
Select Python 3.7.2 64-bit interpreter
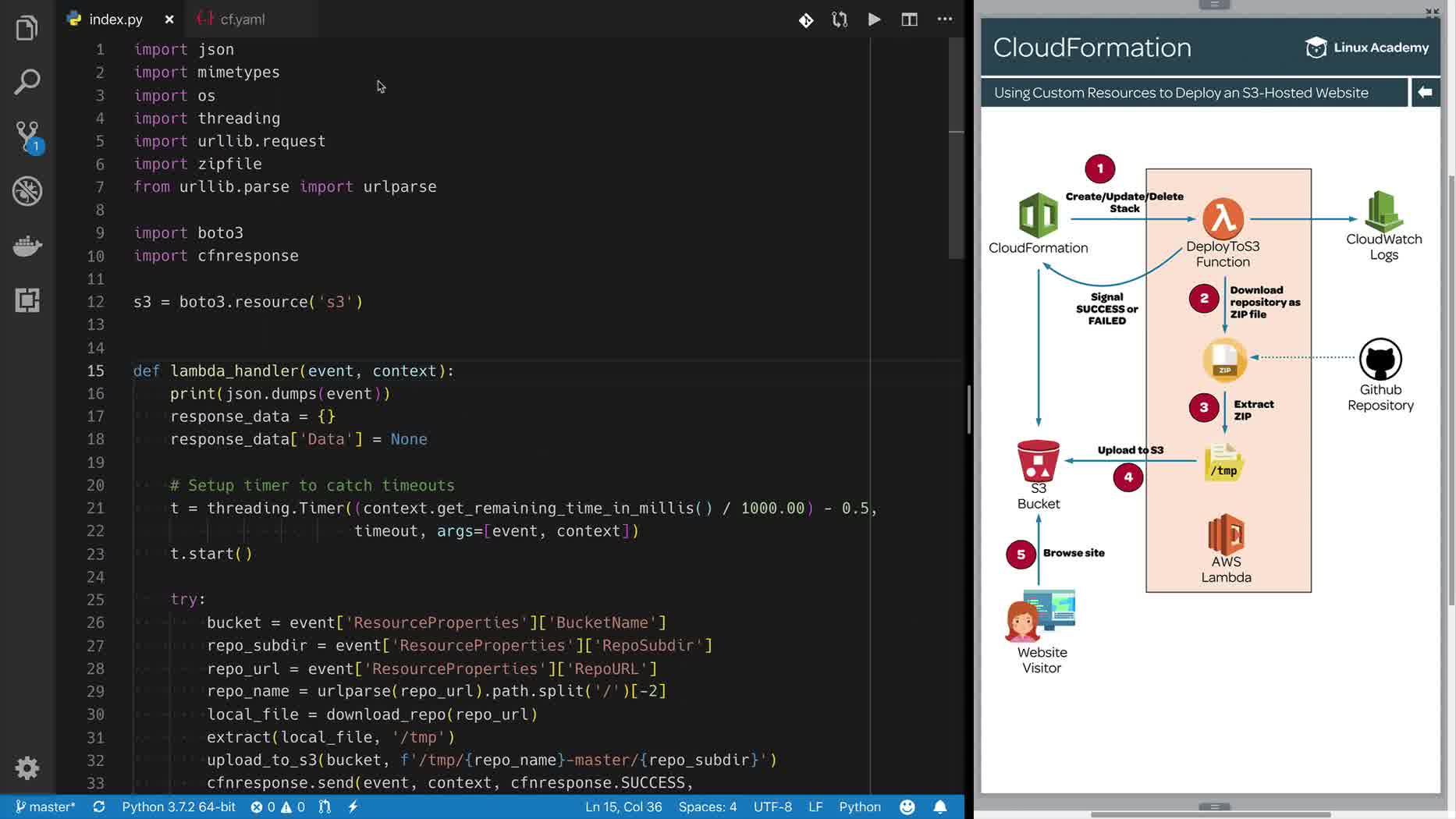click(178, 807)
